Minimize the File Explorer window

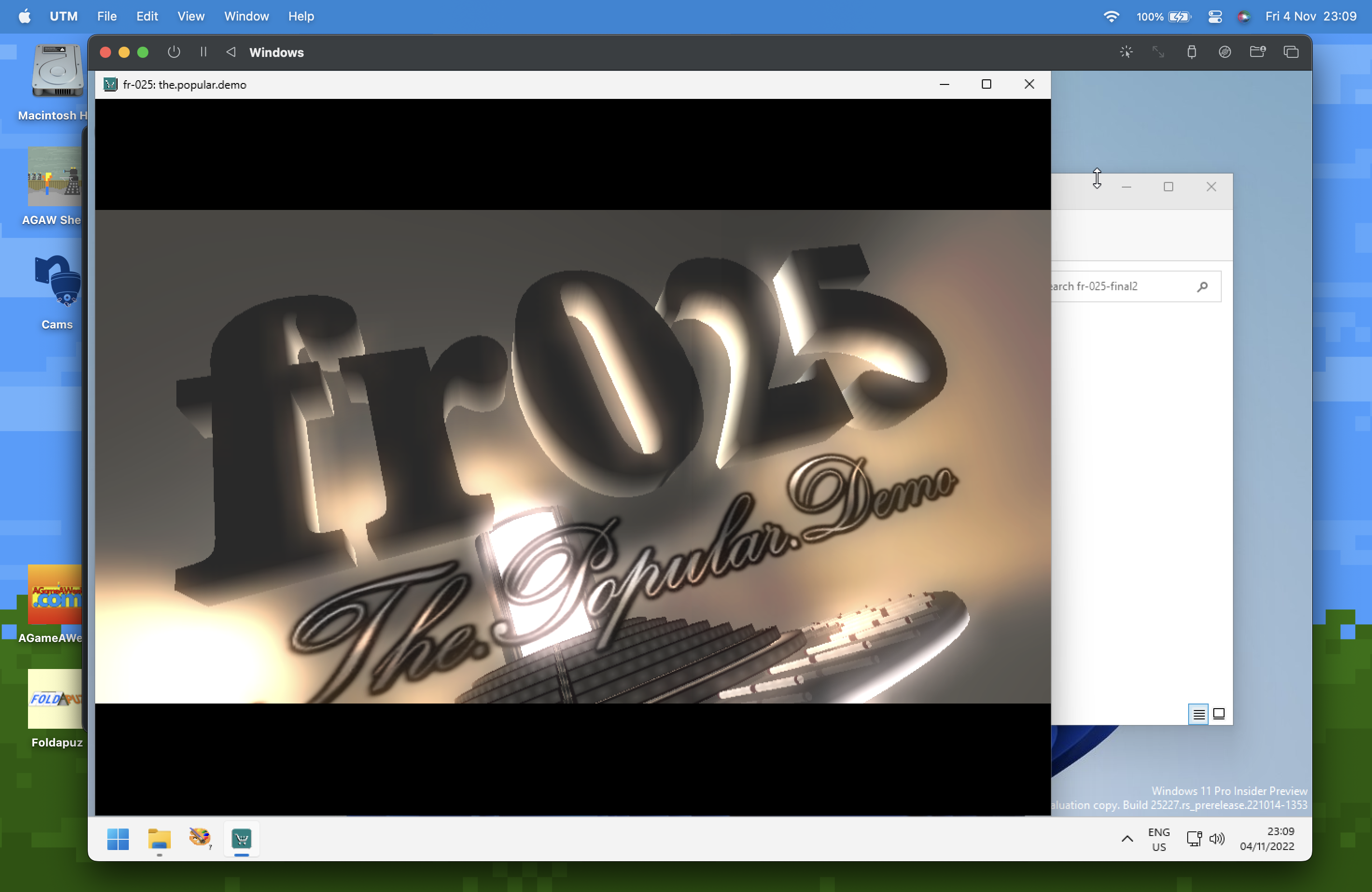[1126, 187]
